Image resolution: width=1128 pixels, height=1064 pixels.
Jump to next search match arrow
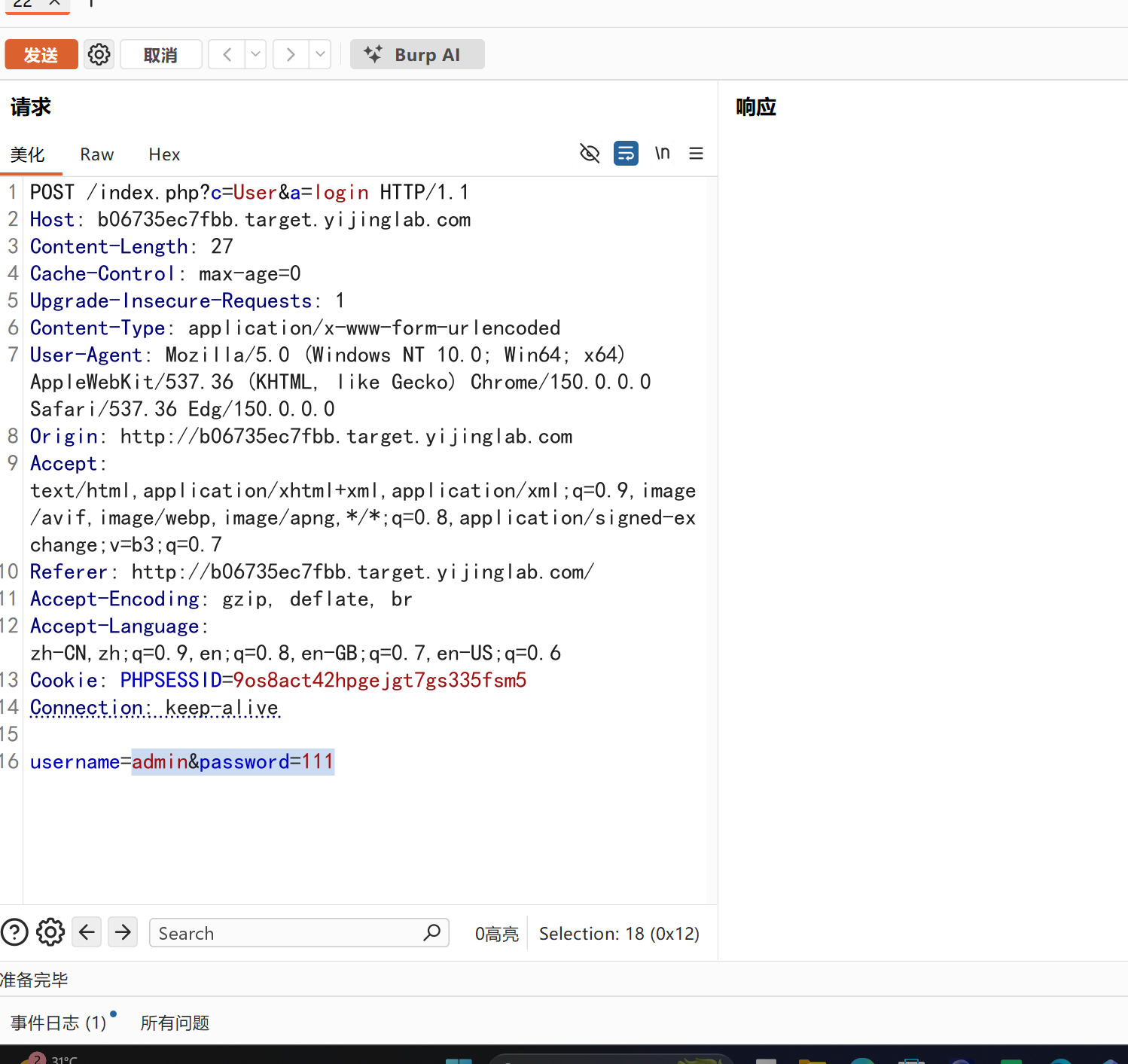pos(123,932)
